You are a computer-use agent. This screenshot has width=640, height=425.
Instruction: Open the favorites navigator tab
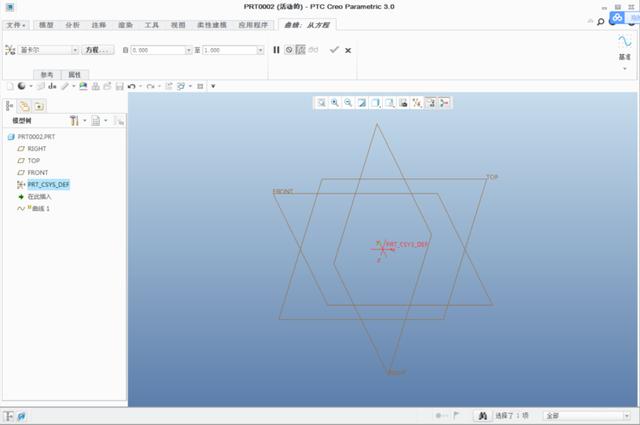coord(39,106)
